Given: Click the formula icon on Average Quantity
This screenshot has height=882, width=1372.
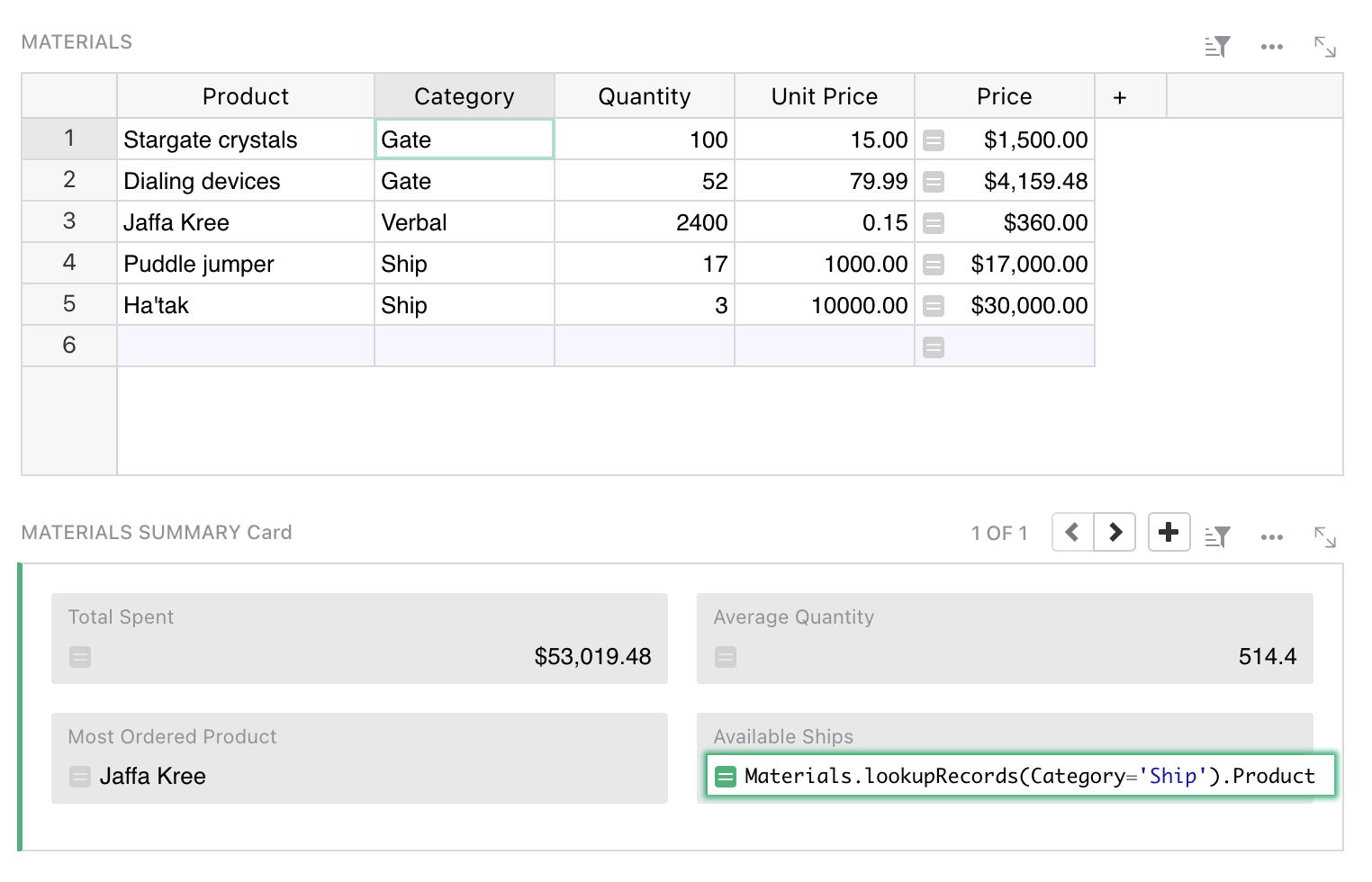Looking at the screenshot, I should pos(725,657).
